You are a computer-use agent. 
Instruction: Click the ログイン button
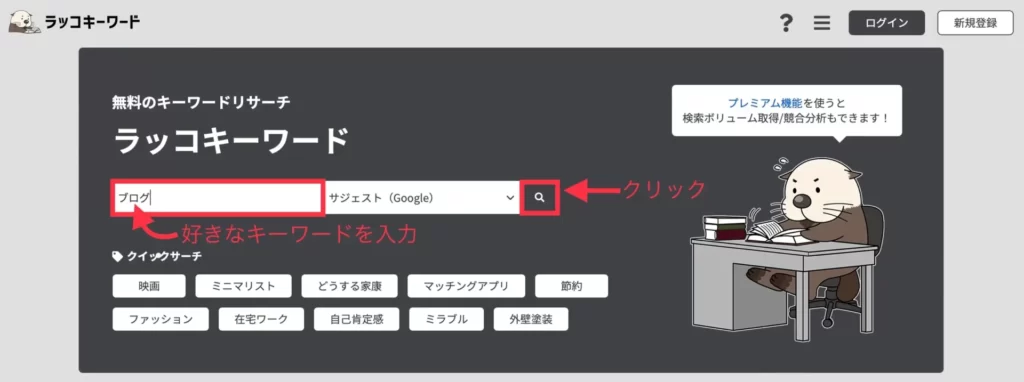[887, 23]
